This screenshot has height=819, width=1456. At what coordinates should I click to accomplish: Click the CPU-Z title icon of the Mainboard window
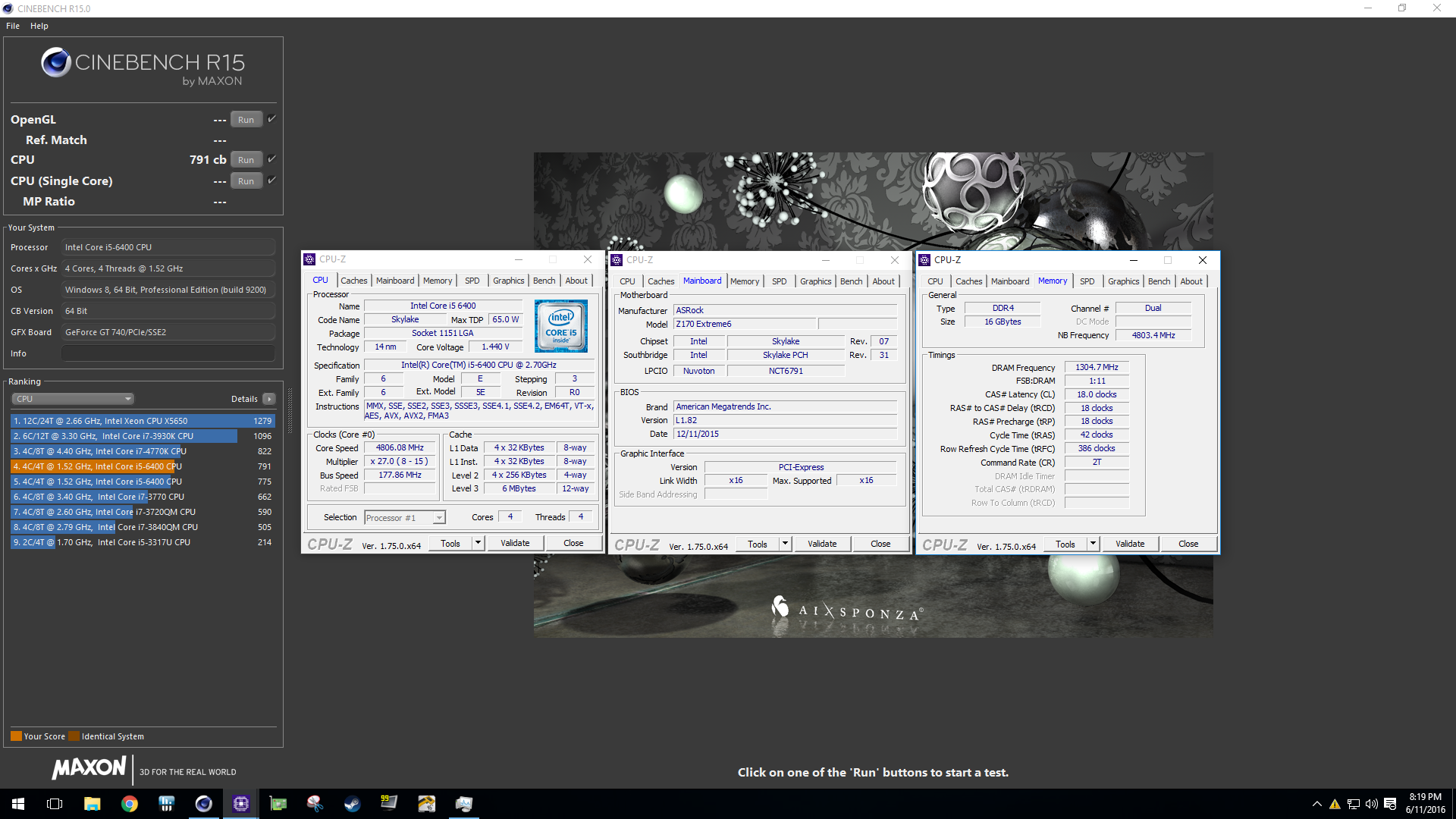tap(617, 260)
